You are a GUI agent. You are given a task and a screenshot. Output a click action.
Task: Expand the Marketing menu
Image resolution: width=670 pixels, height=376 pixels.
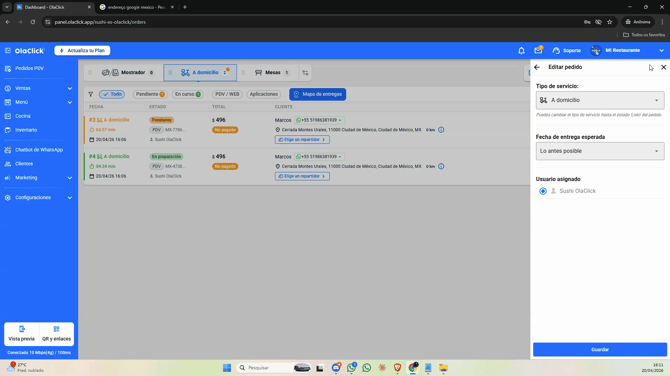coord(38,178)
